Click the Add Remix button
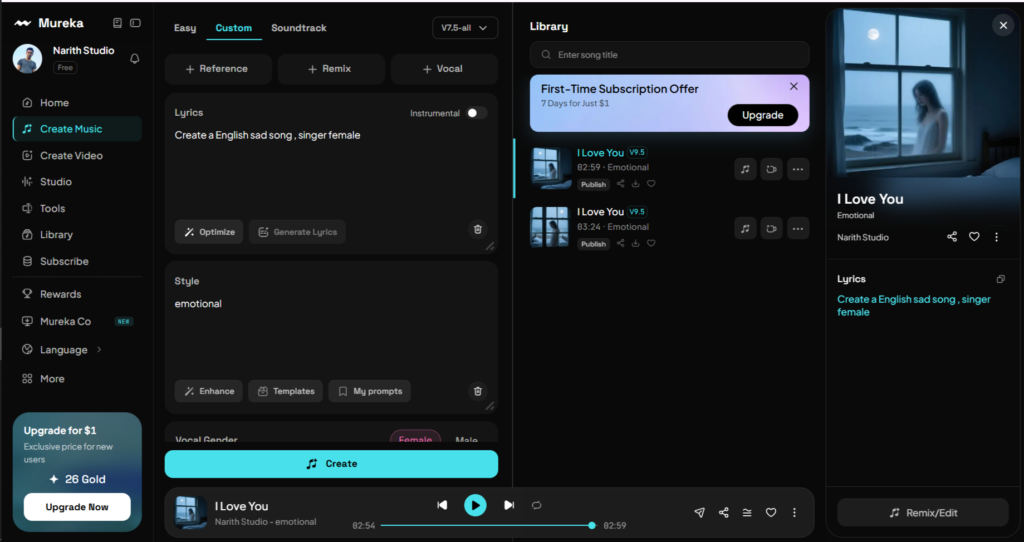Screen dimensions: 1024x542 331,69
